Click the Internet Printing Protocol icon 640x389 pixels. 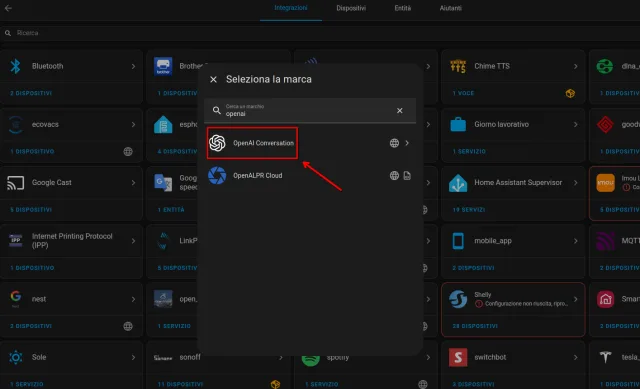point(16,240)
